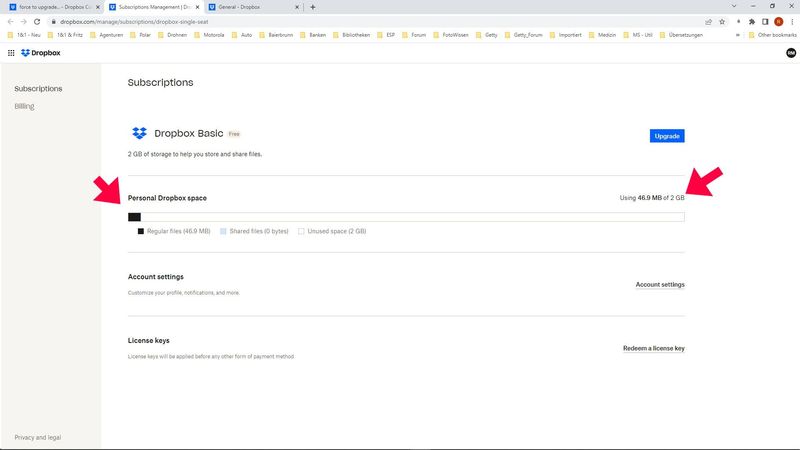Screen dimensions: 800x450
Task: View site security lock information
Action: [x=54, y=22]
